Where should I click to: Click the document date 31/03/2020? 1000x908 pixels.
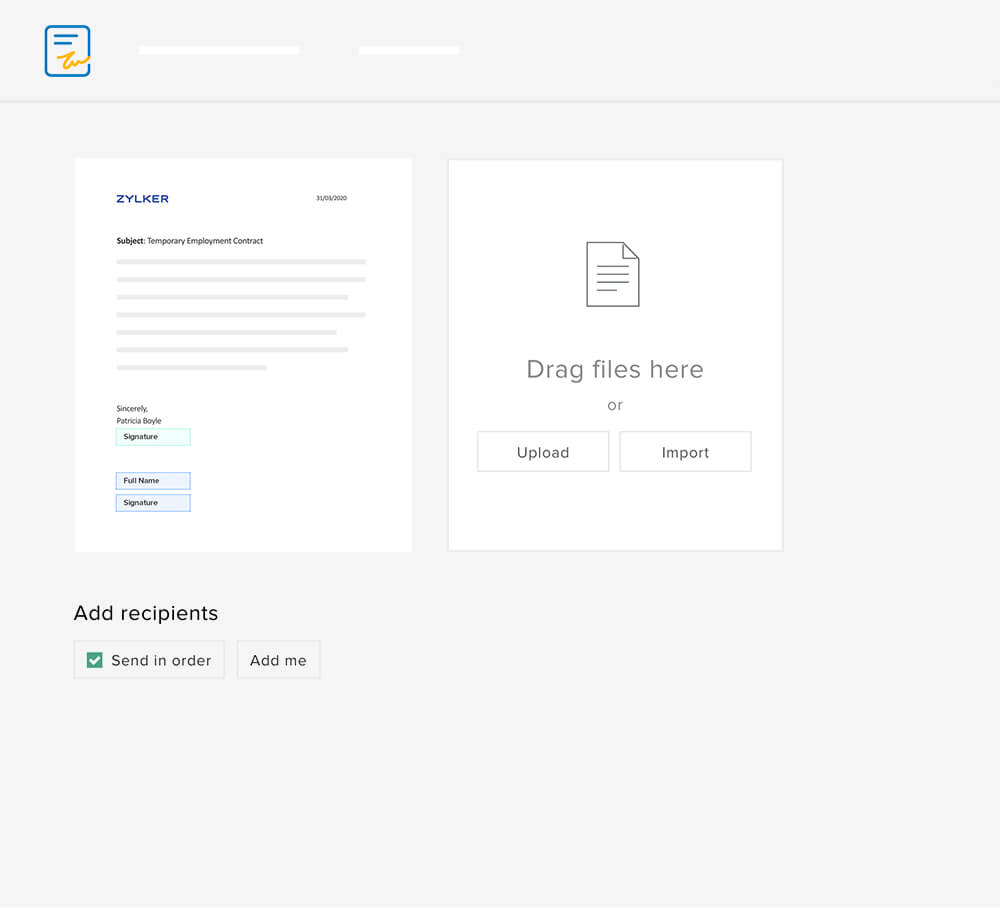[331, 199]
